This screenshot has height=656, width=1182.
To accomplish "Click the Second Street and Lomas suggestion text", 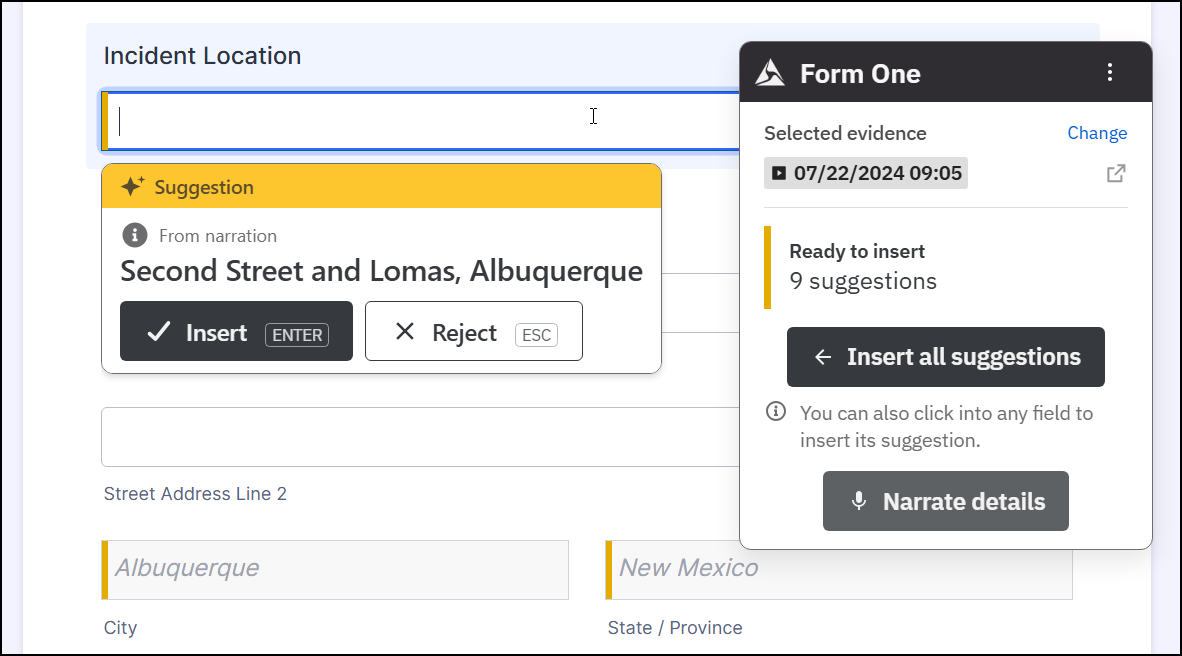I will point(381,271).
